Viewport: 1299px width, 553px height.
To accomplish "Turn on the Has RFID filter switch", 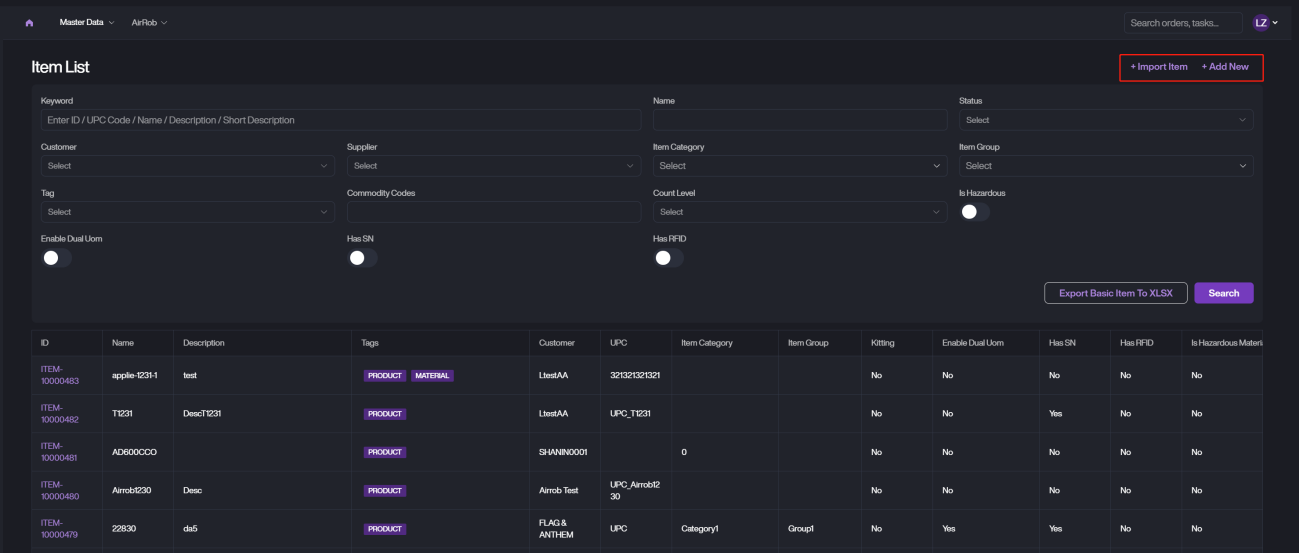I will click(x=668, y=258).
